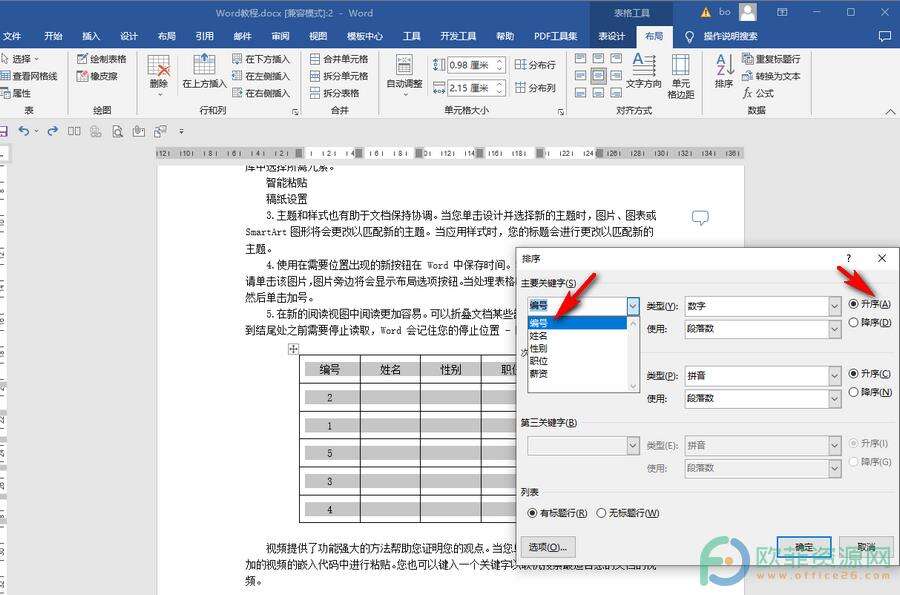Open second keyword Type dropdown showing 拼音

pos(835,376)
